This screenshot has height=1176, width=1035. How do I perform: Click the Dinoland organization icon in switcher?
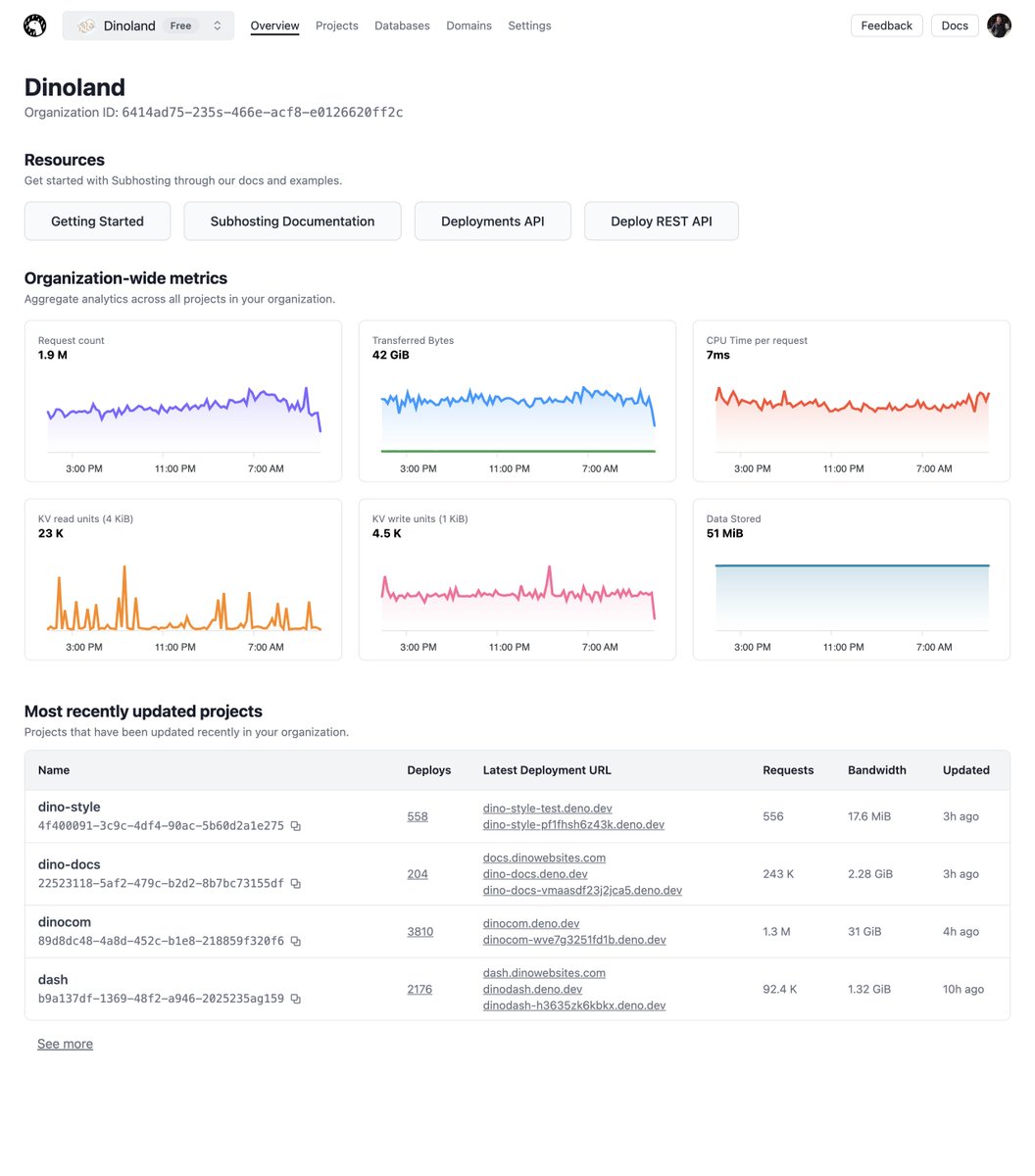coord(86,26)
